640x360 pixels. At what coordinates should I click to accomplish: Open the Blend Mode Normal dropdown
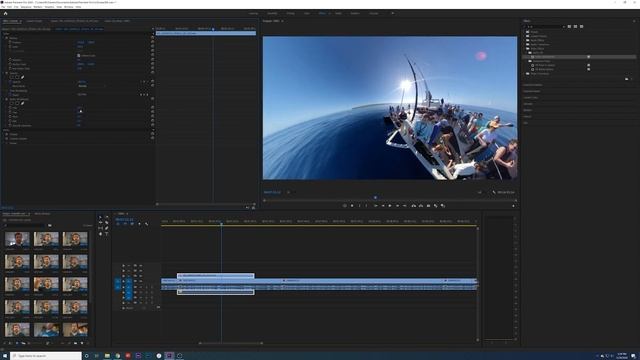coord(92,86)
